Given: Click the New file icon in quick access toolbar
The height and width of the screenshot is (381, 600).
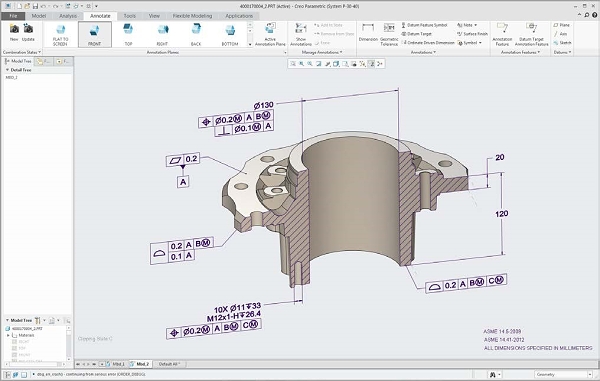Looking at the screenshot, I should [x=19, y=6].
